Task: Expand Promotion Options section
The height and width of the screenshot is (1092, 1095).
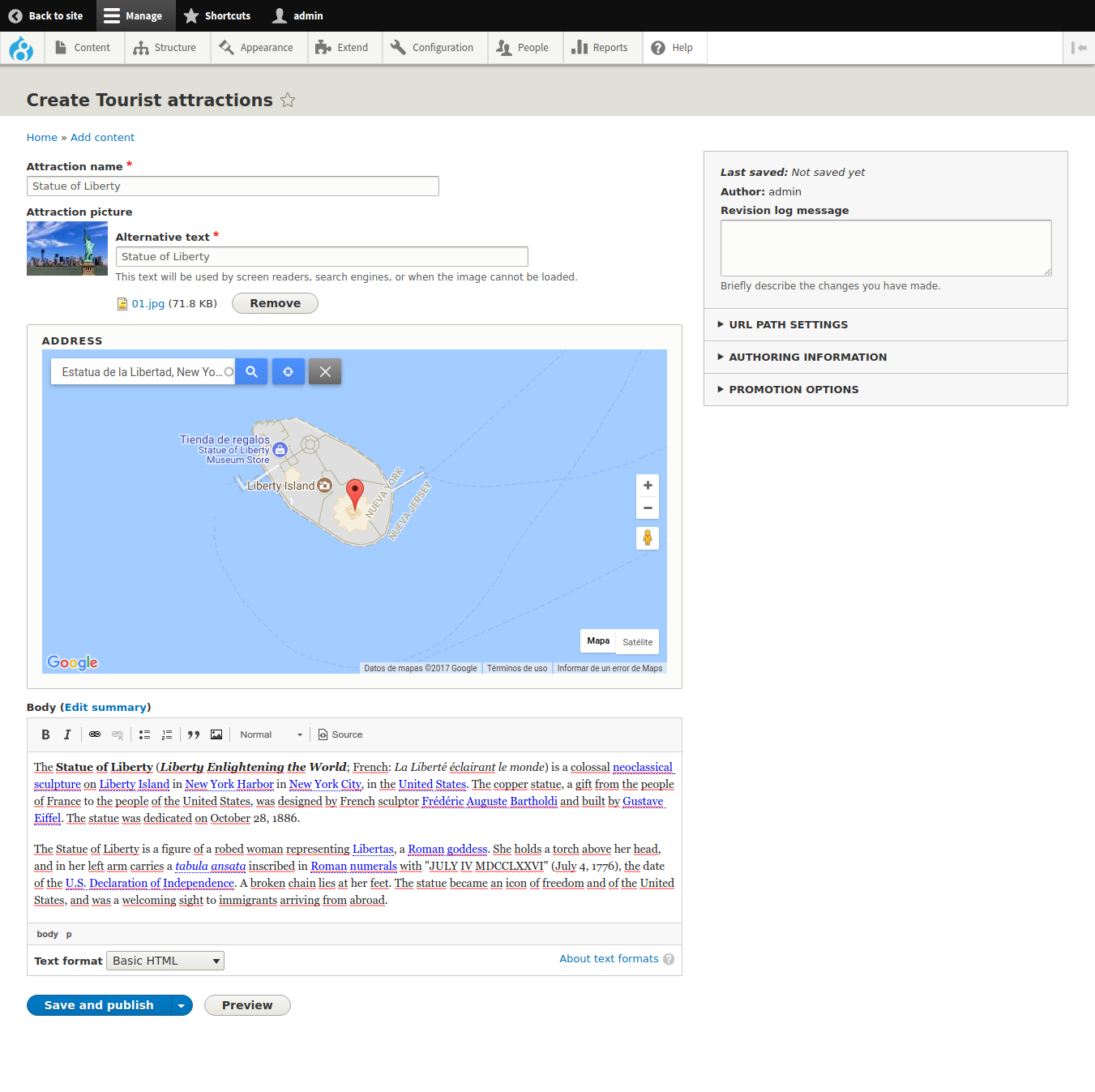Action: [793, 389]
